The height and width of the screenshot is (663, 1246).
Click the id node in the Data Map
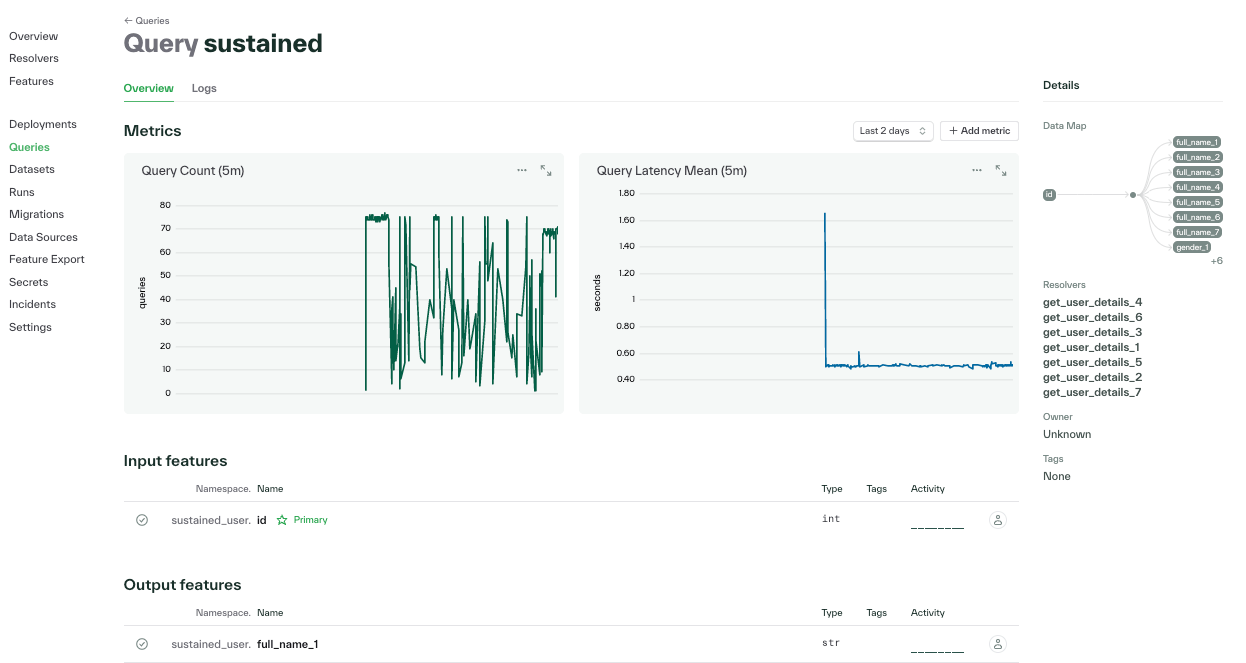click(1048, 194)
